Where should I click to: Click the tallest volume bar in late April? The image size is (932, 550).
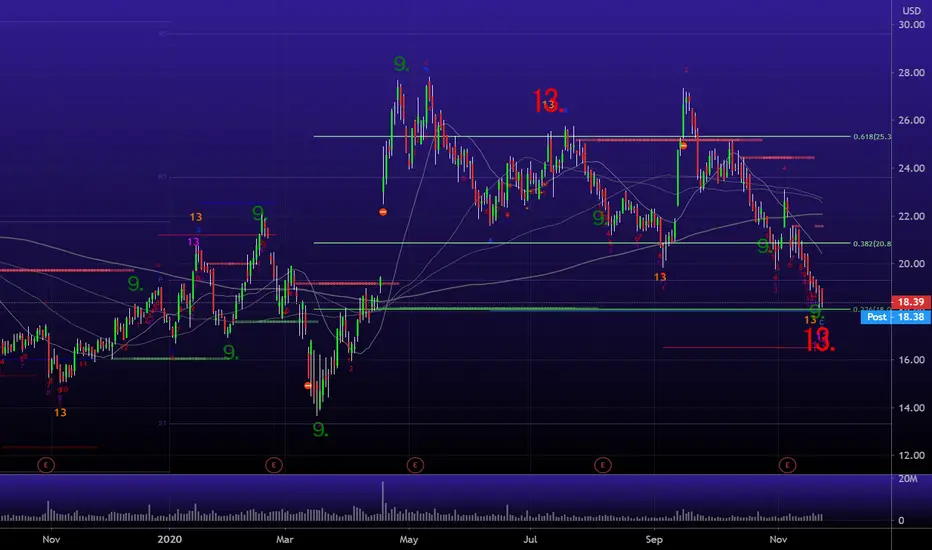pyautogui.click(x=383, y=501)
